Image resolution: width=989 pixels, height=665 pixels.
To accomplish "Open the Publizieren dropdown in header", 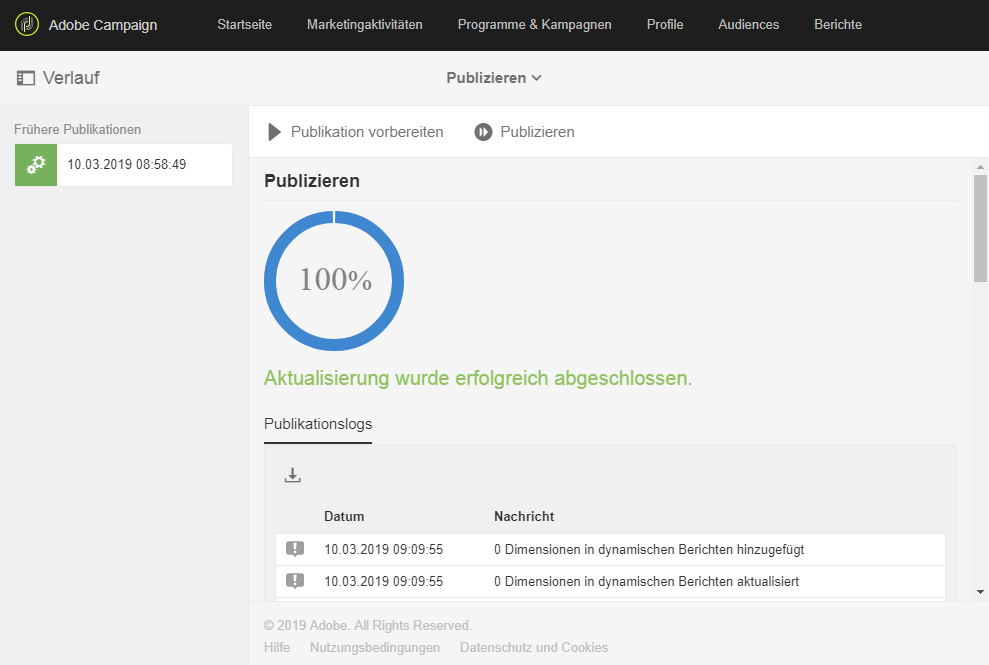I will point(494,78).
